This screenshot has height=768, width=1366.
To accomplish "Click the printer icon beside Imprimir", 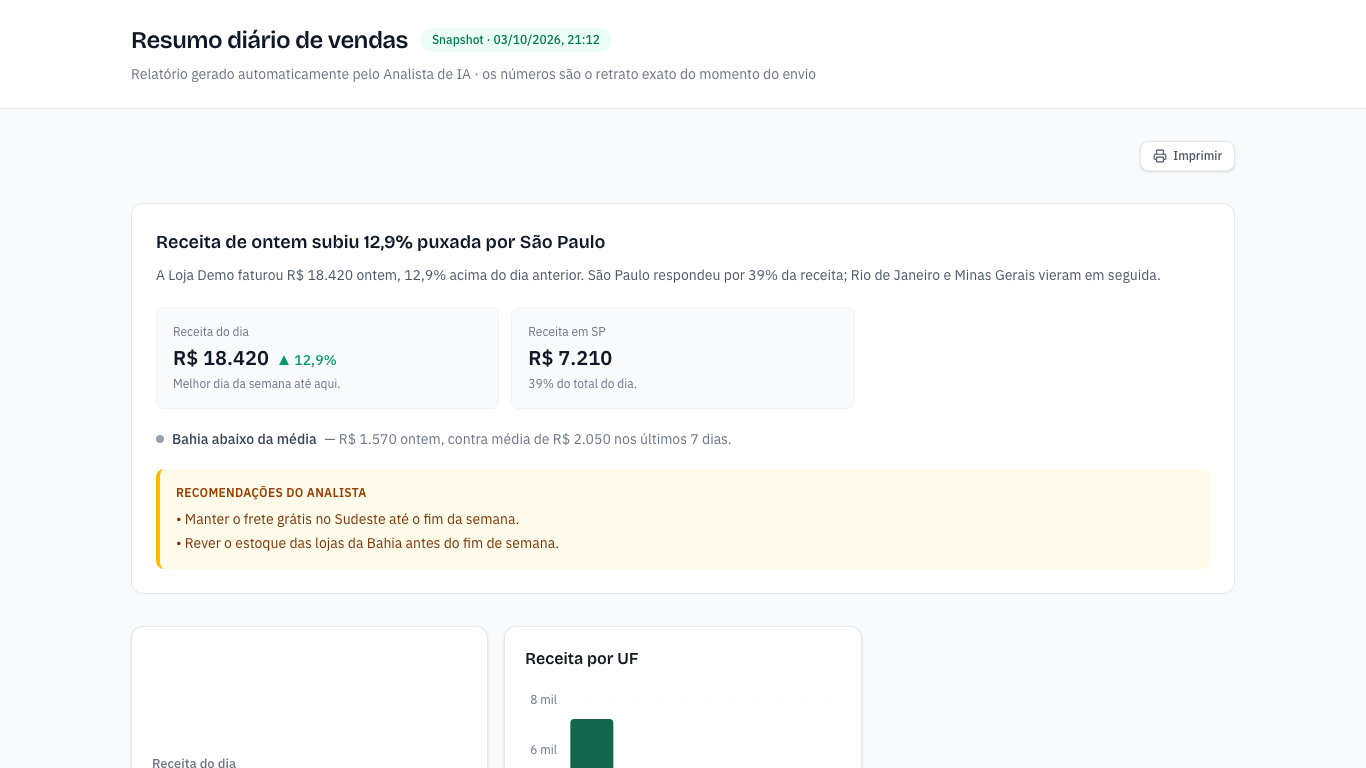I will (1160, 156).
